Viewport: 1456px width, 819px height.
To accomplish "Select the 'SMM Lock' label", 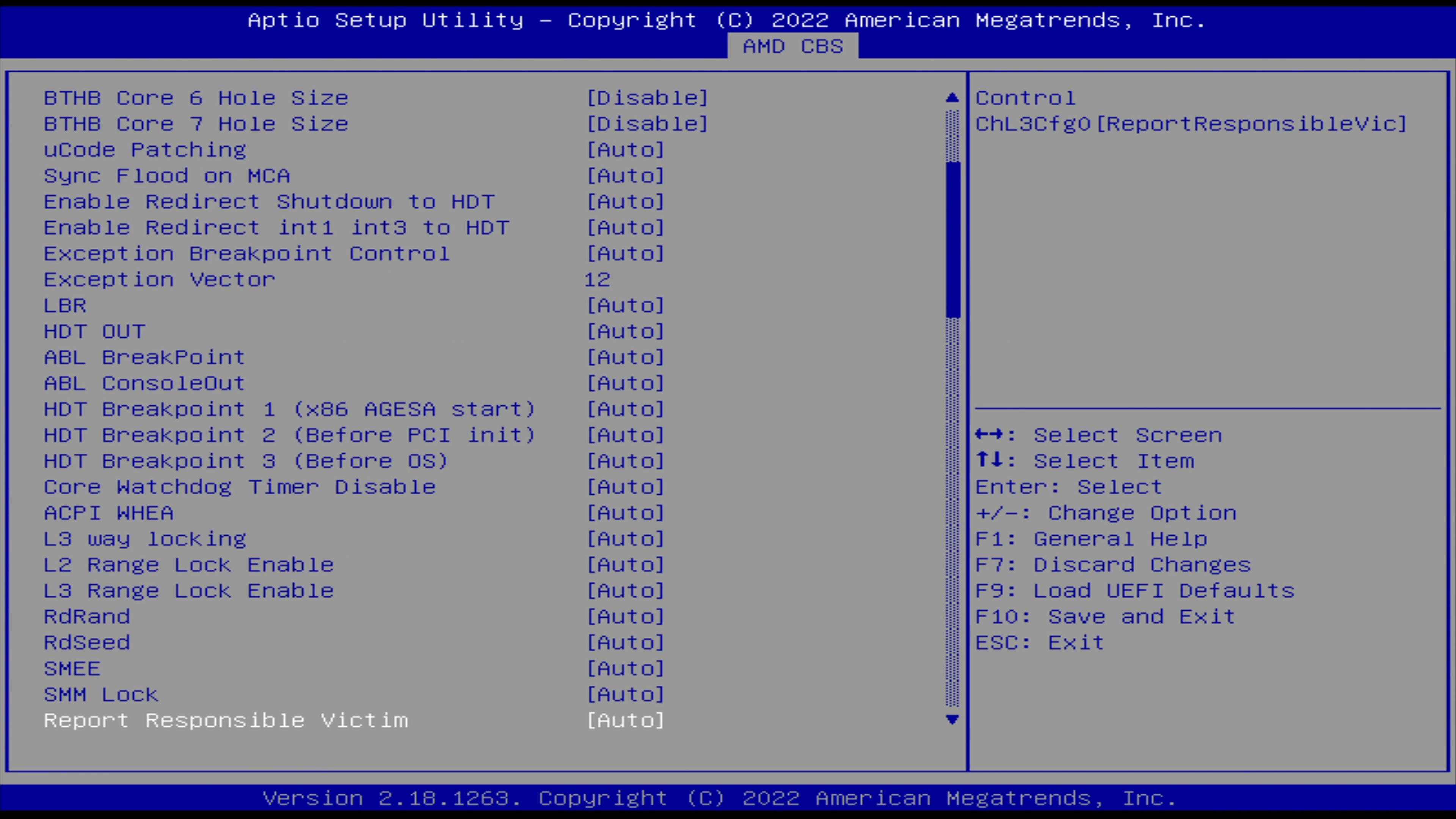I will tap(101, 695).
